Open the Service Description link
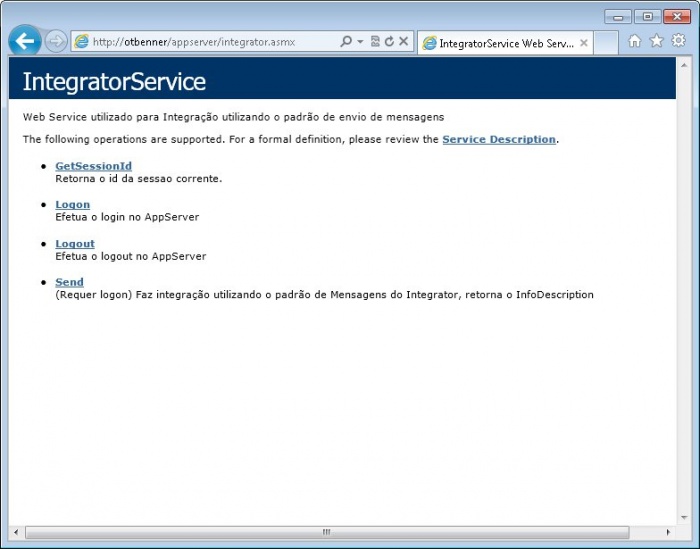This screenshot has width=700, height=549. coord(498,139)
